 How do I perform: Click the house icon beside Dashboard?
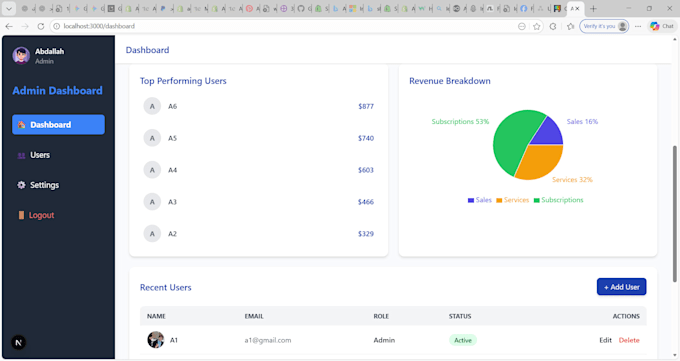(x=21, y=125)
